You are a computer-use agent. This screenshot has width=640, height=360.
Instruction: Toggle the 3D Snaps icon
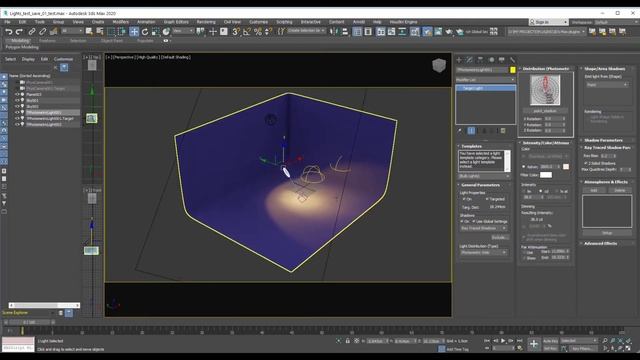(x=236, y=31)
